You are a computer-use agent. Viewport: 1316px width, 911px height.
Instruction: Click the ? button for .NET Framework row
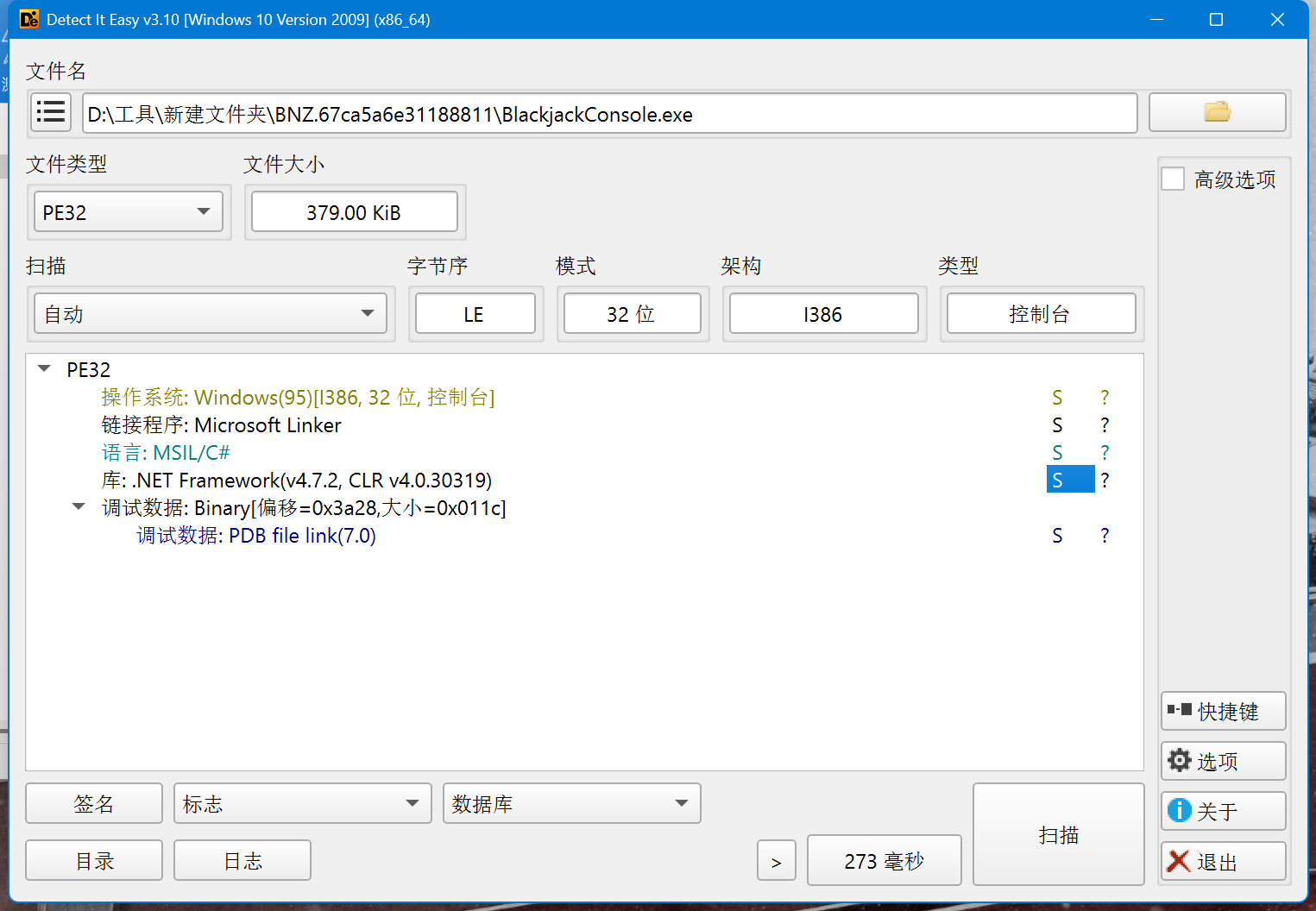click(1105, 481)
